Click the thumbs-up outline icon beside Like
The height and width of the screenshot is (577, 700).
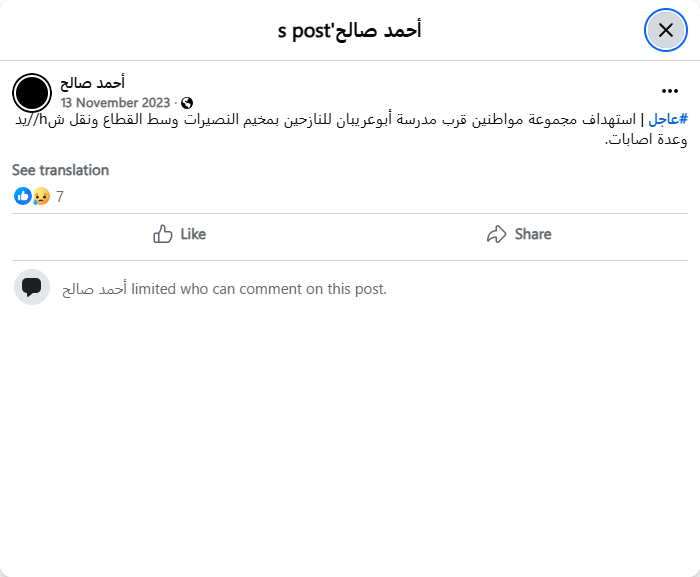tap(163, 234)
